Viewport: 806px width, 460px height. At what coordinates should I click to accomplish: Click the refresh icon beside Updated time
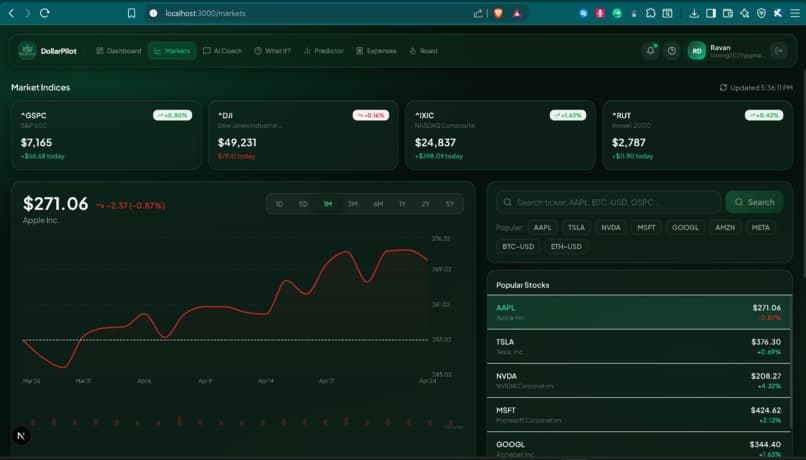(x=723, y=87)
